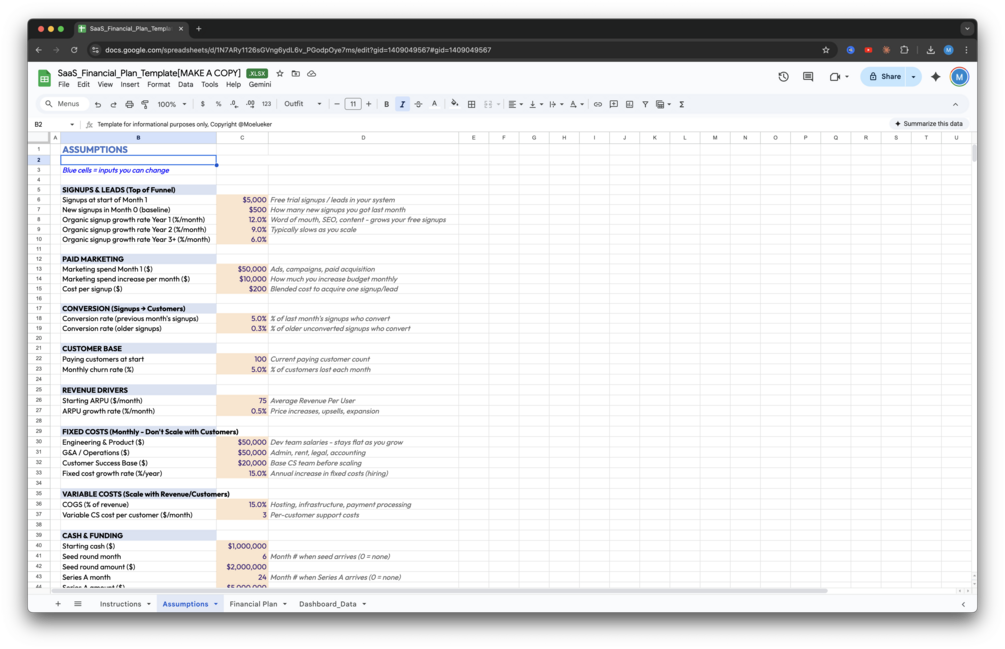Click the font size field
Screen dimensions: 1005x649
point(353,104)
